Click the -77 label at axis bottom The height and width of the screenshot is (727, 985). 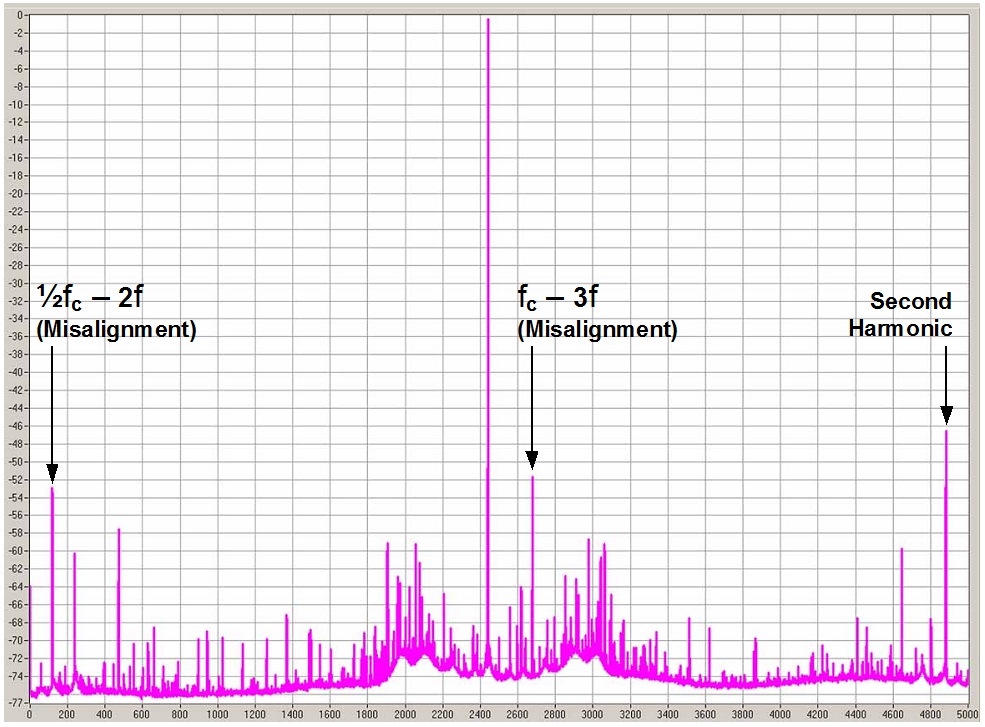coord(16,702)
